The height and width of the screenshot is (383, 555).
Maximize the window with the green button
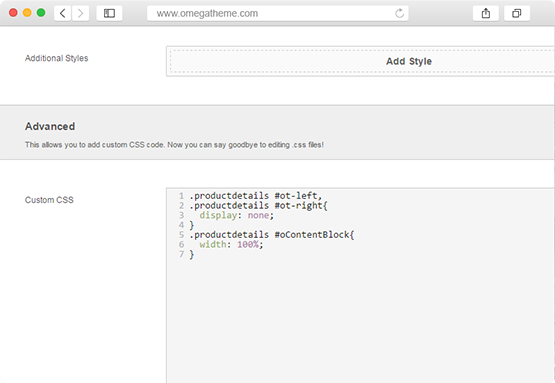pos(41,13)
